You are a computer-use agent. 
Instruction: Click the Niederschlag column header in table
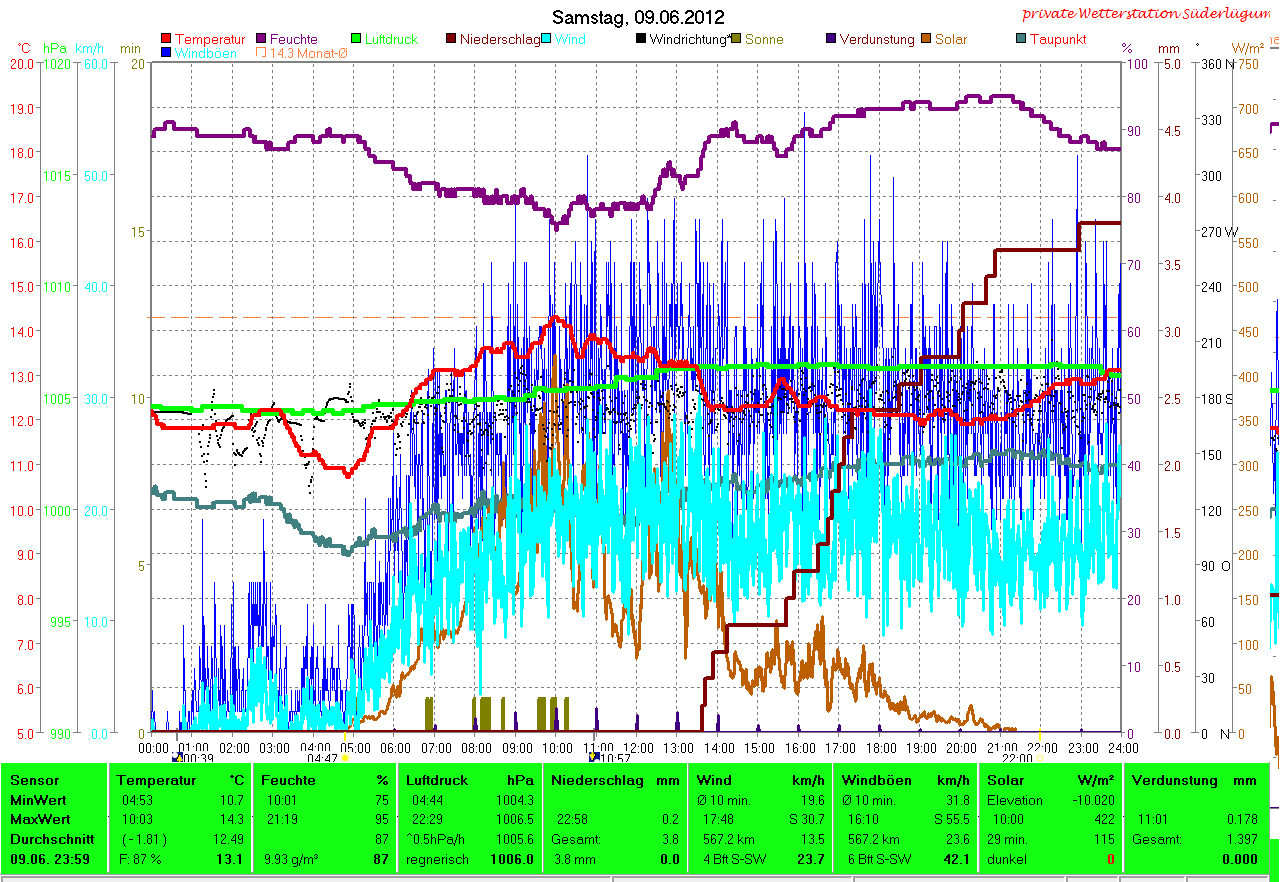[597, 780]
